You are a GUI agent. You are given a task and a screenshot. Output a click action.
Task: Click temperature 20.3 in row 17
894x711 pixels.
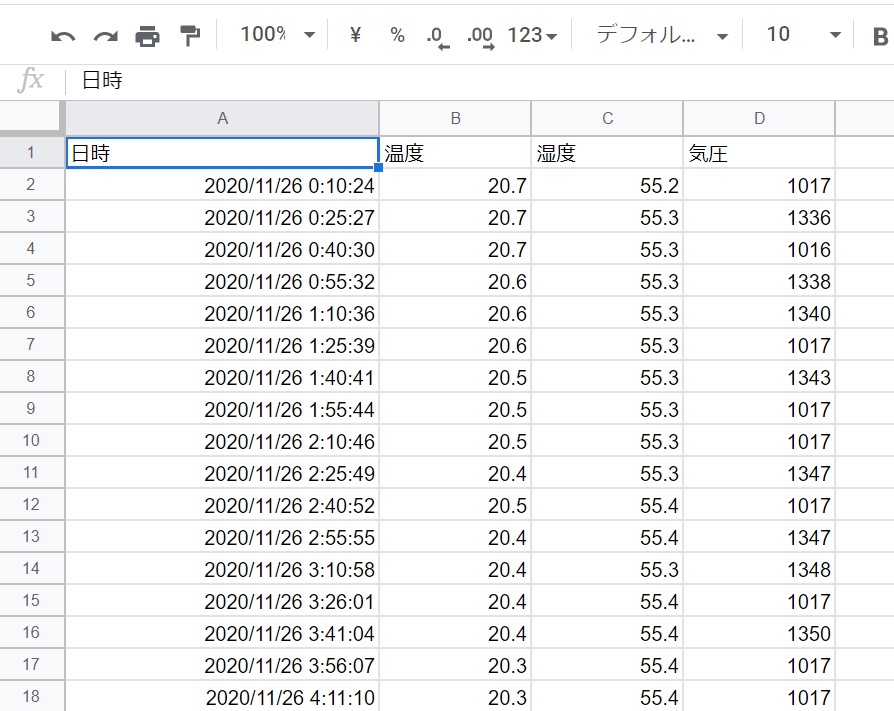[455, 664]
